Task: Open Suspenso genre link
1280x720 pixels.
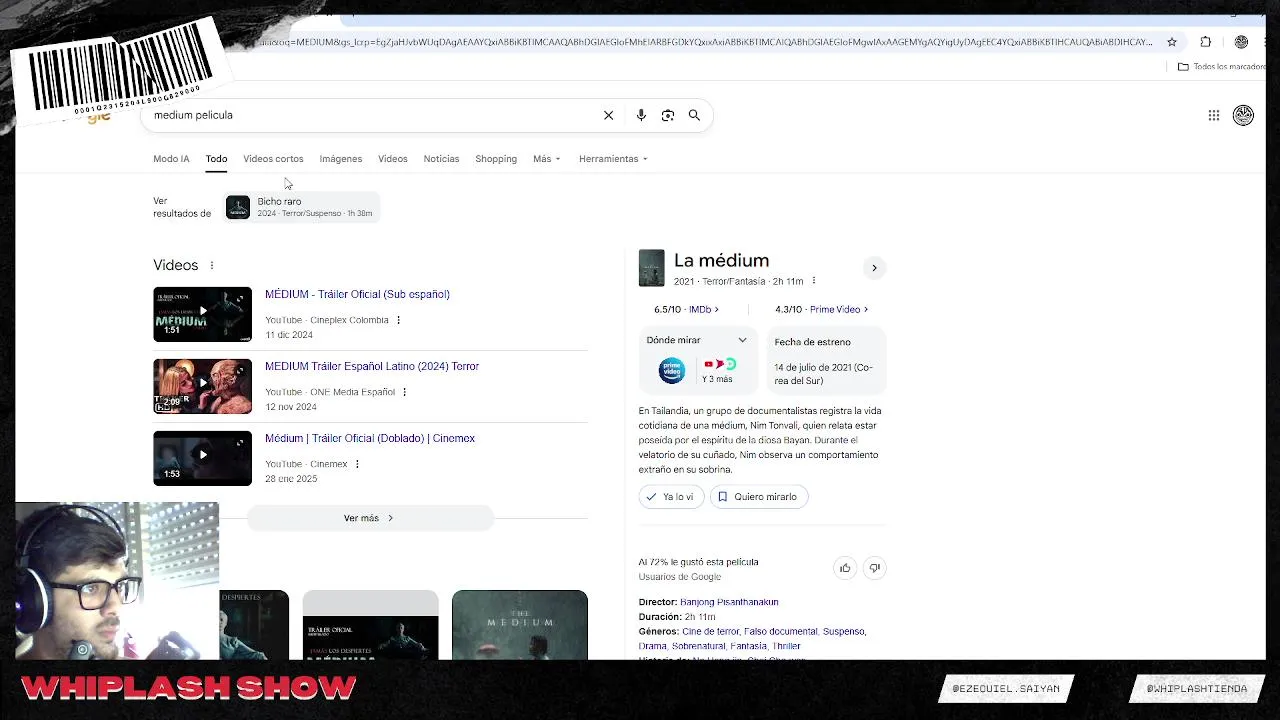Action: point(843,632)
